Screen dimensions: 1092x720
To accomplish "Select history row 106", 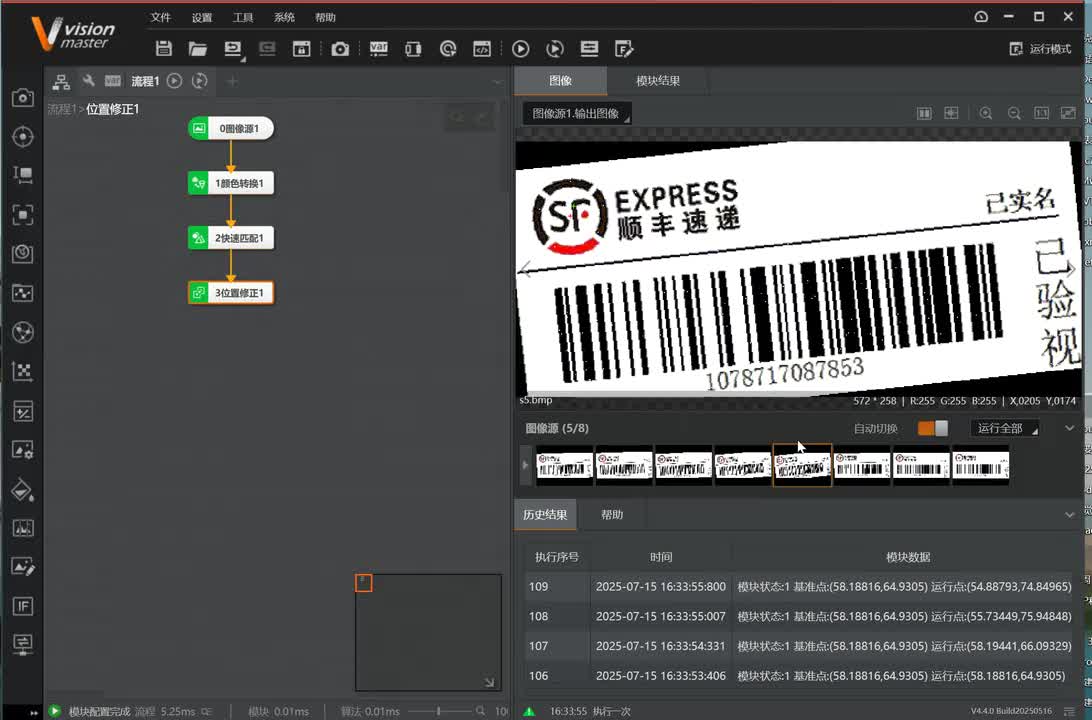I will [800, 675].
